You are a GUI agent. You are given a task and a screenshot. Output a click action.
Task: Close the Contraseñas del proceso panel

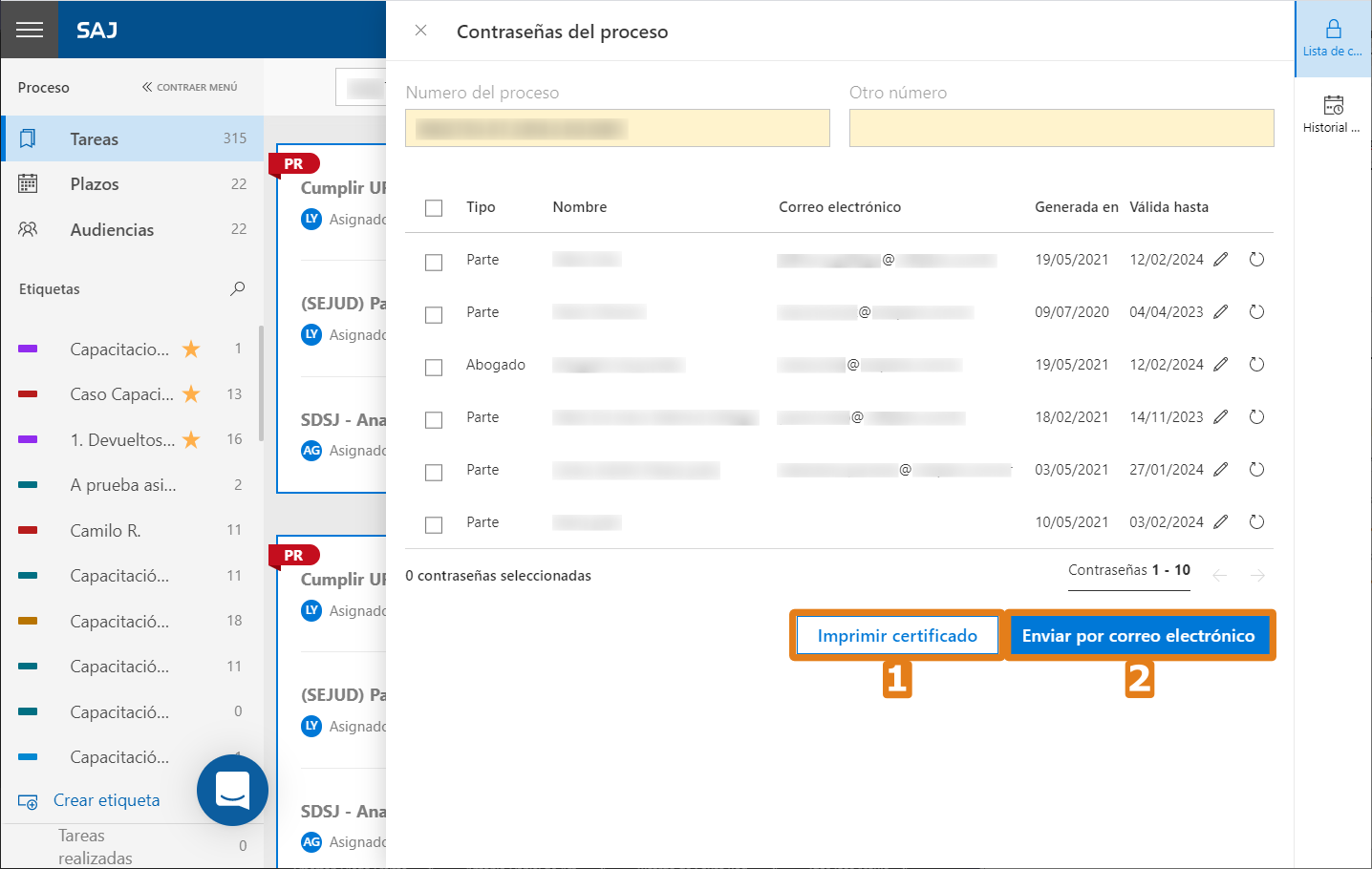pos(420,31)
